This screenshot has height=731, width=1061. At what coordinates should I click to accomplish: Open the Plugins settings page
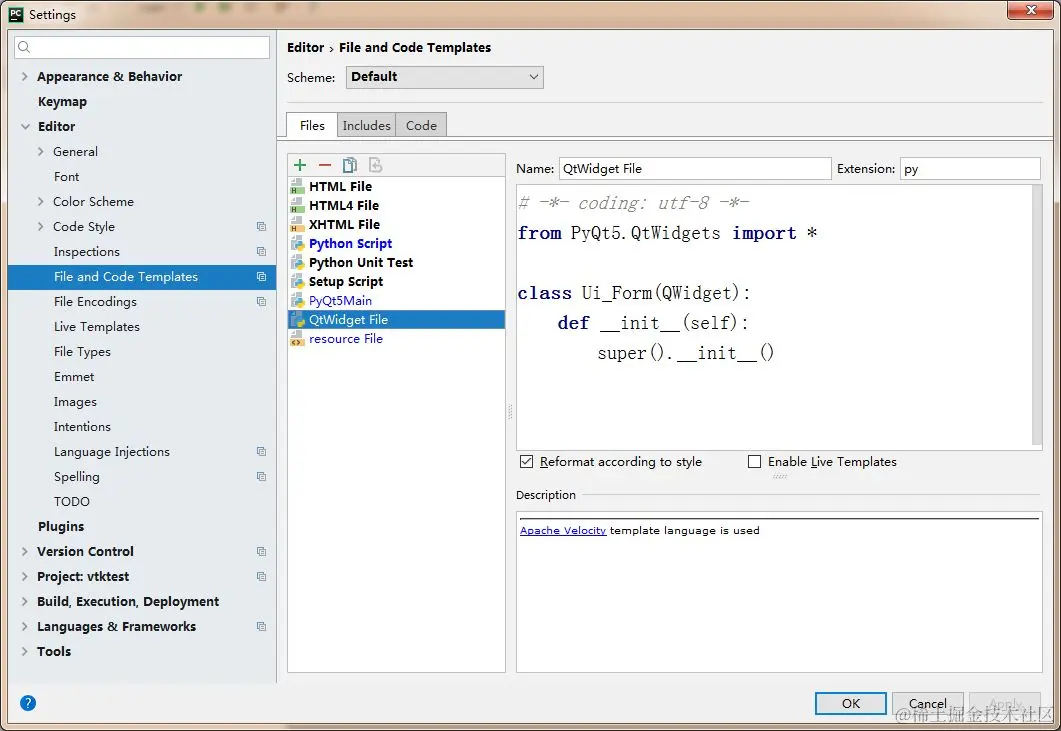point(61,527)
